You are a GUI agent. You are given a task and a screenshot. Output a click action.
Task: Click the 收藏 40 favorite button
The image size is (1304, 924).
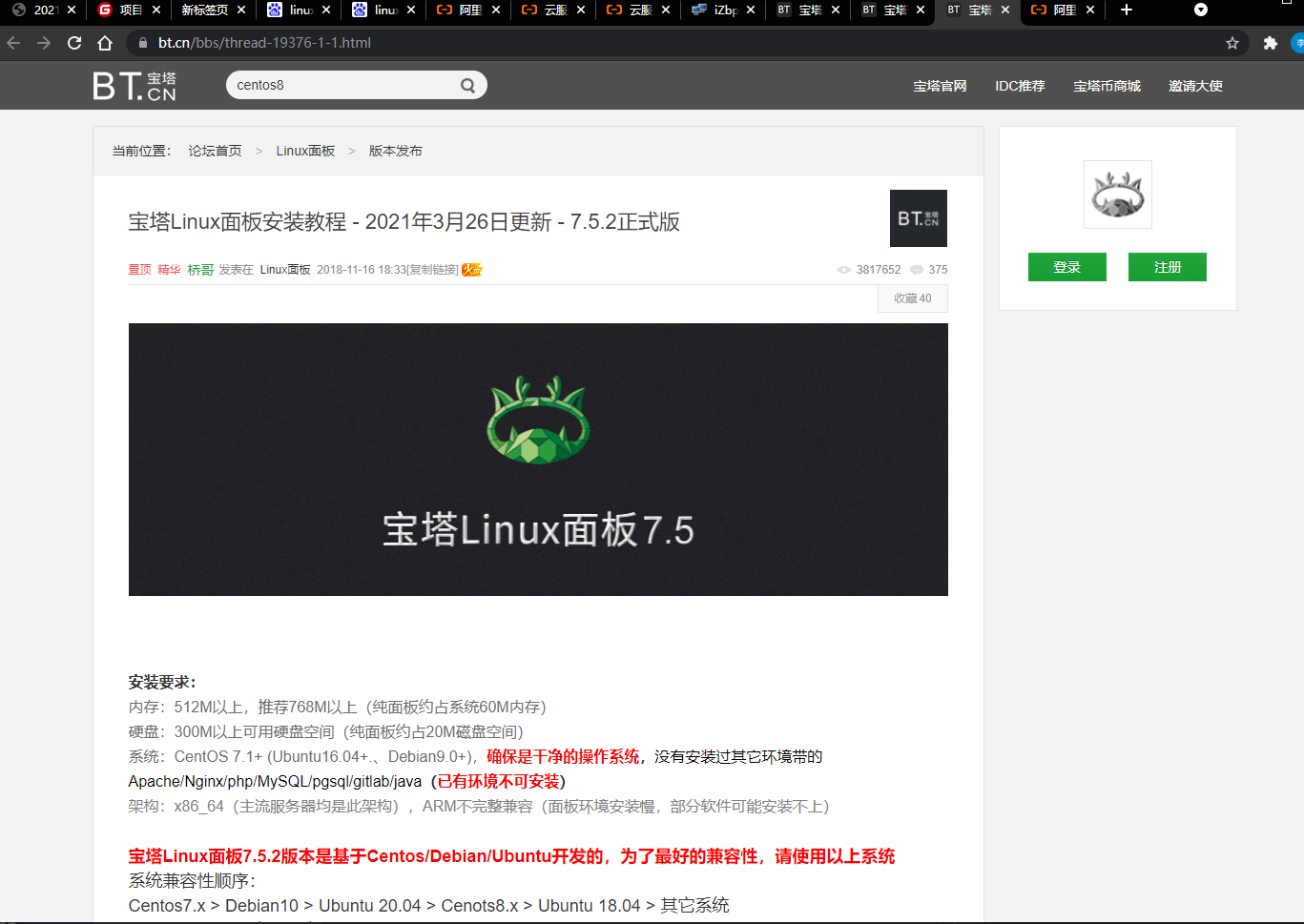[913, 298]
